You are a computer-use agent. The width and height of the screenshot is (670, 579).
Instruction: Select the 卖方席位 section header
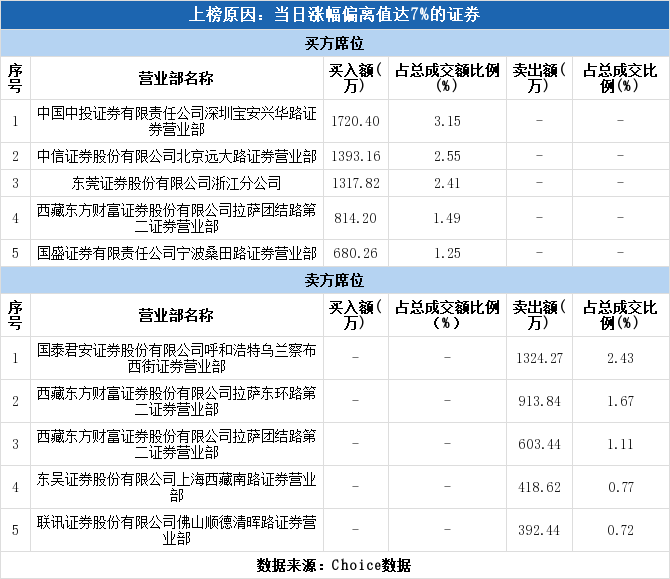click(334, 280)
